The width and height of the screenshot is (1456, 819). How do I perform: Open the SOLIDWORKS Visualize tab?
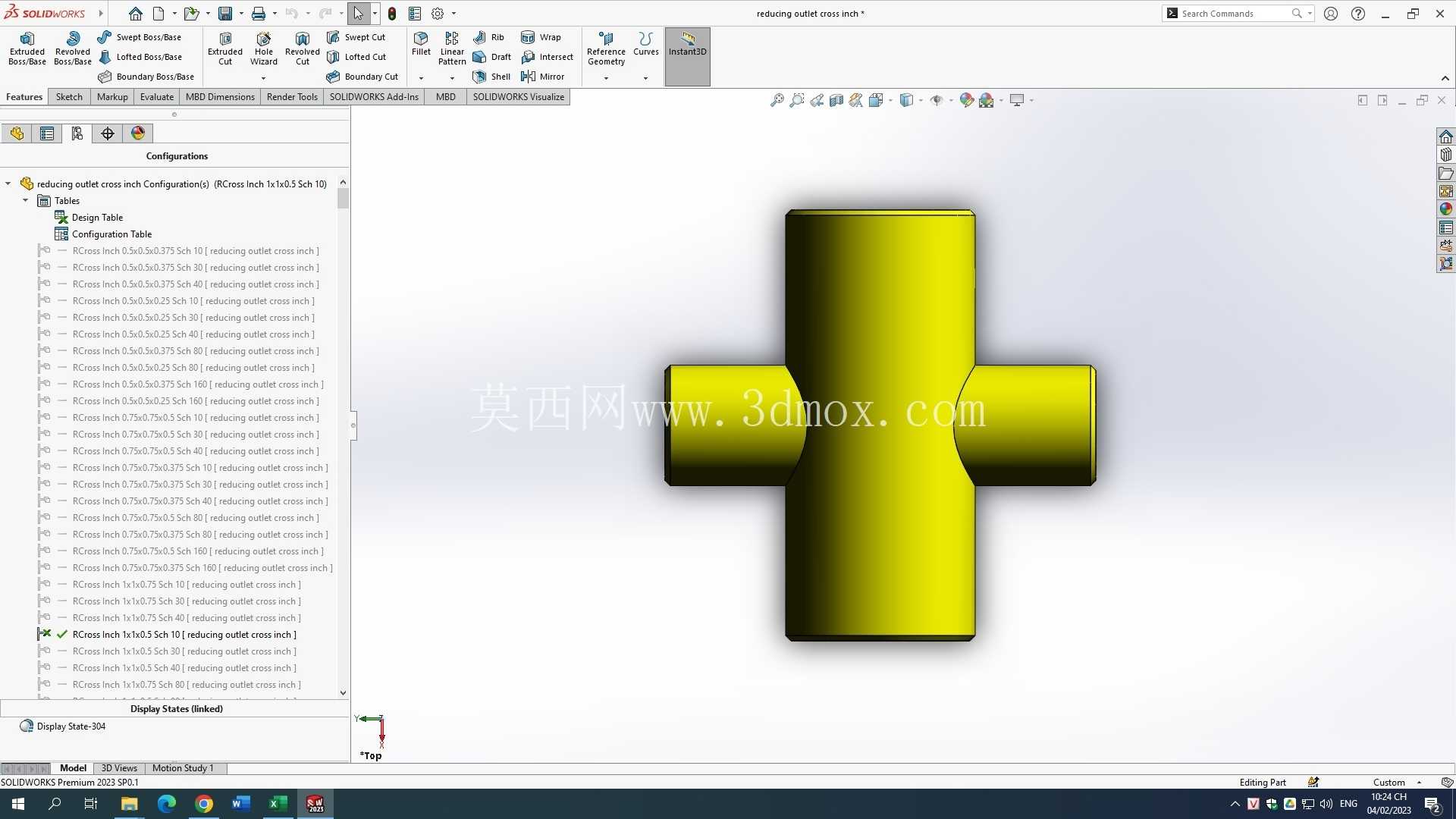519,96
